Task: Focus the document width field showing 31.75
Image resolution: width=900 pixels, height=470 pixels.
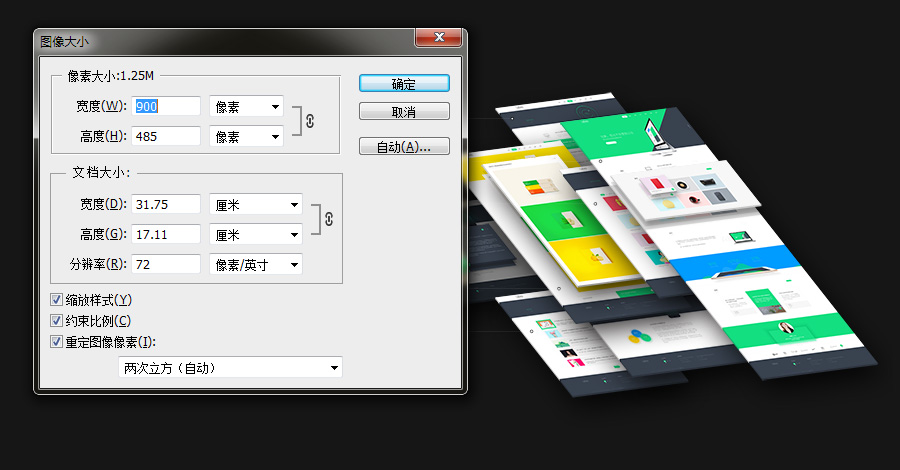Action: (166, 204)
